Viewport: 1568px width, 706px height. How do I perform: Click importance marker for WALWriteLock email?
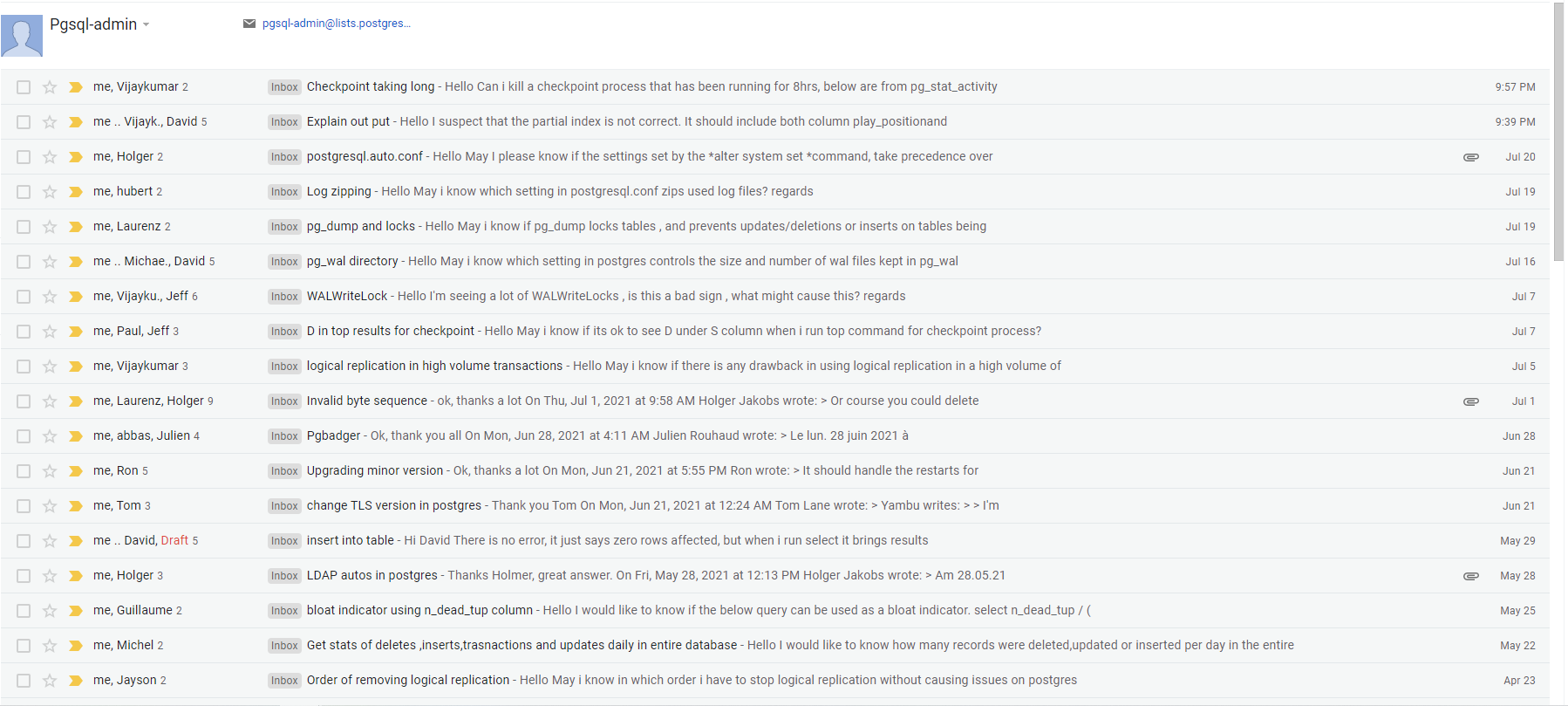(76, 297)
